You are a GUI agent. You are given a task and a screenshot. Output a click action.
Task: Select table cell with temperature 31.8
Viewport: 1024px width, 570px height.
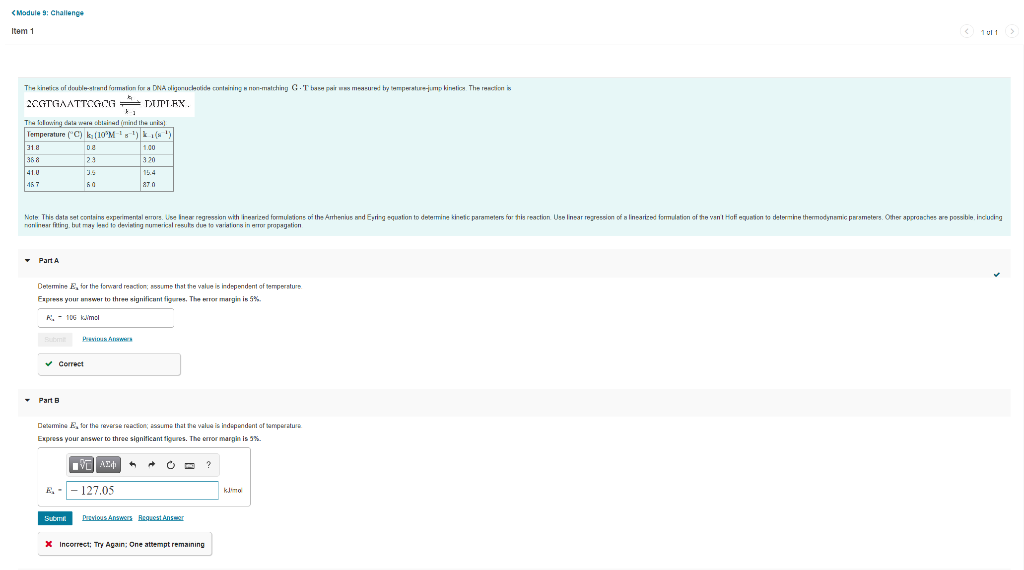[x=55, y=148]
